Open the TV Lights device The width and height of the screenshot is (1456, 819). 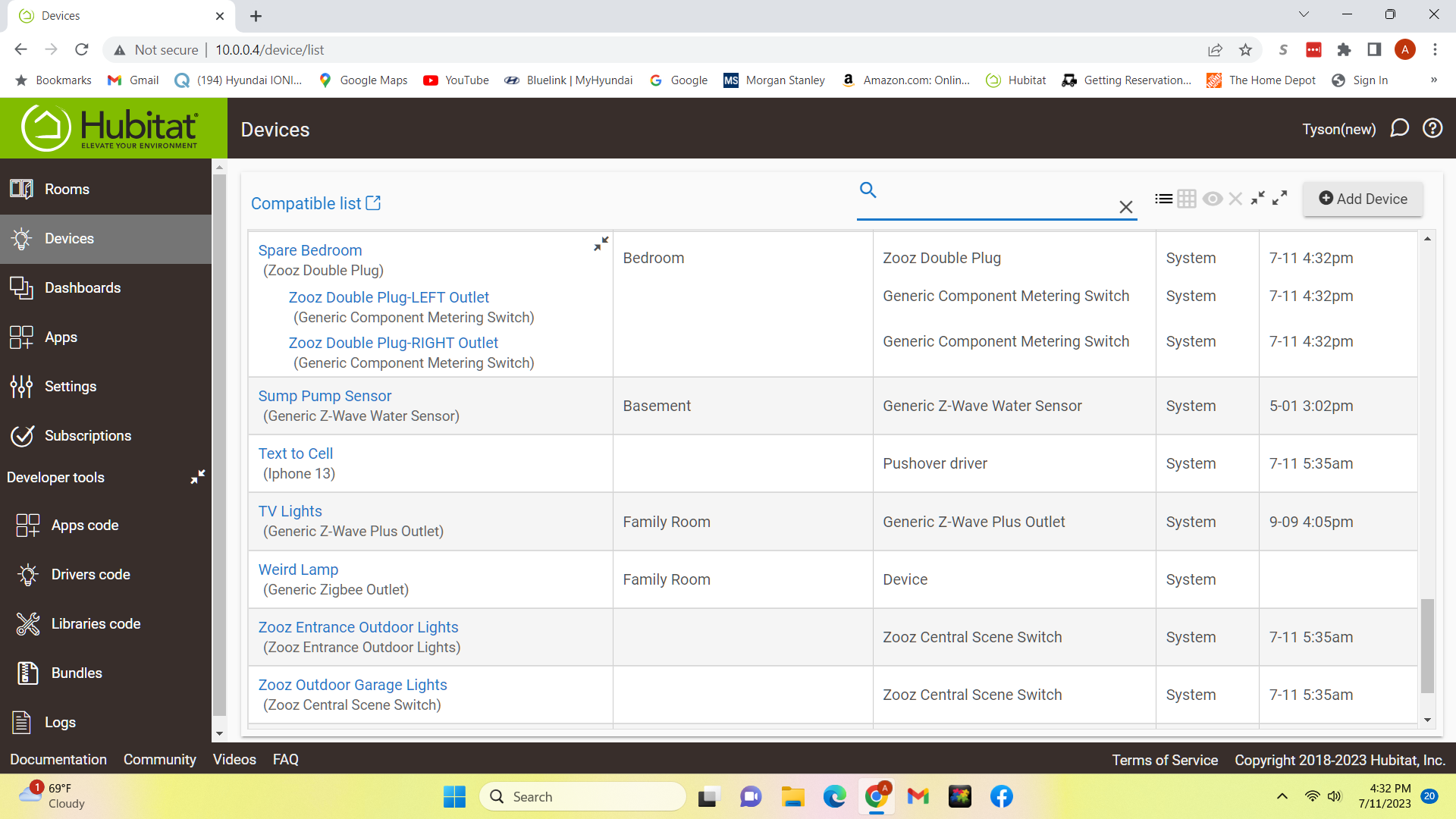[290, 511]
